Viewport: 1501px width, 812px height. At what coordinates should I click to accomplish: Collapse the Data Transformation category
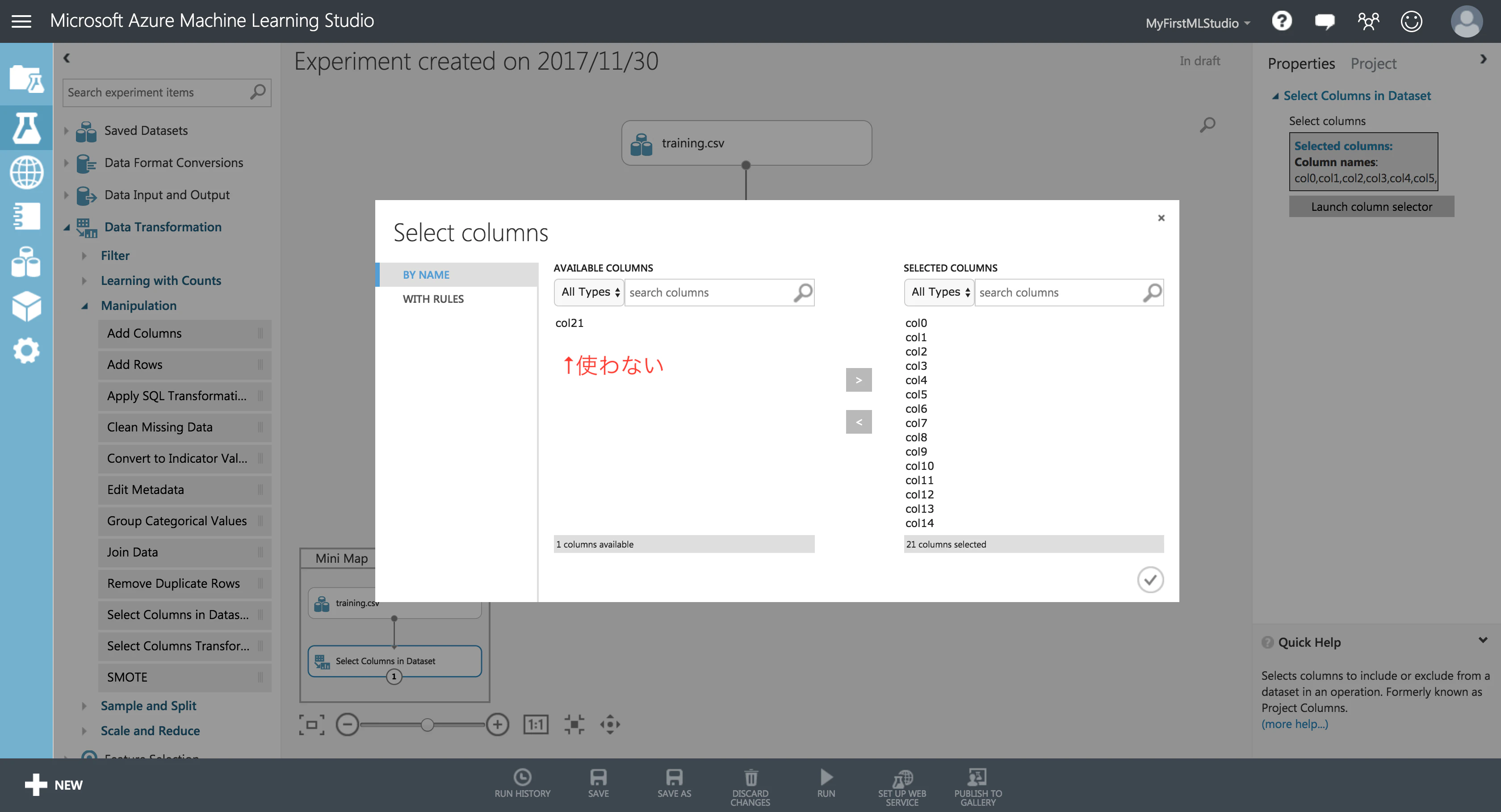(66, 227)
